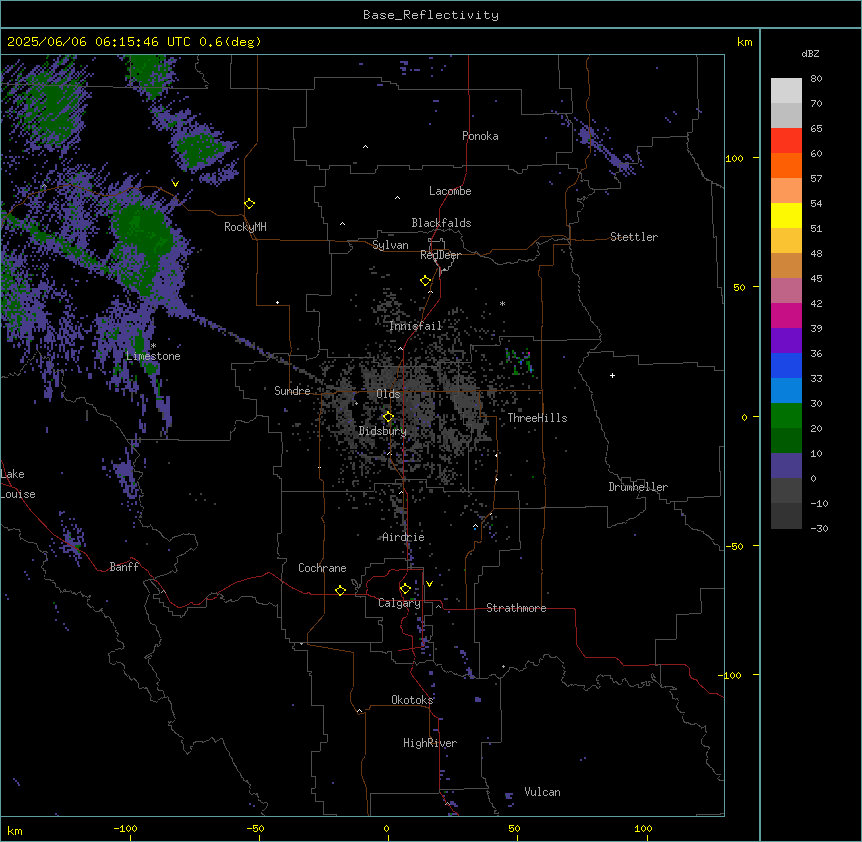This screenshot has width=862, height=842.
Task: Click the yellow diamond marker below Cochrane
Action: pyautogui.click(x=340, y=590)
